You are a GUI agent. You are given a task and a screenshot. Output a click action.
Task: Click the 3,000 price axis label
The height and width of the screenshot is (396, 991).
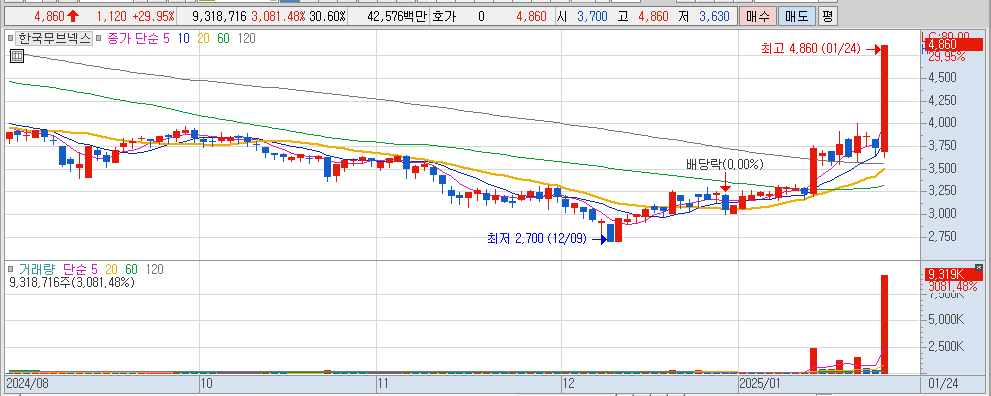point(942,213)
